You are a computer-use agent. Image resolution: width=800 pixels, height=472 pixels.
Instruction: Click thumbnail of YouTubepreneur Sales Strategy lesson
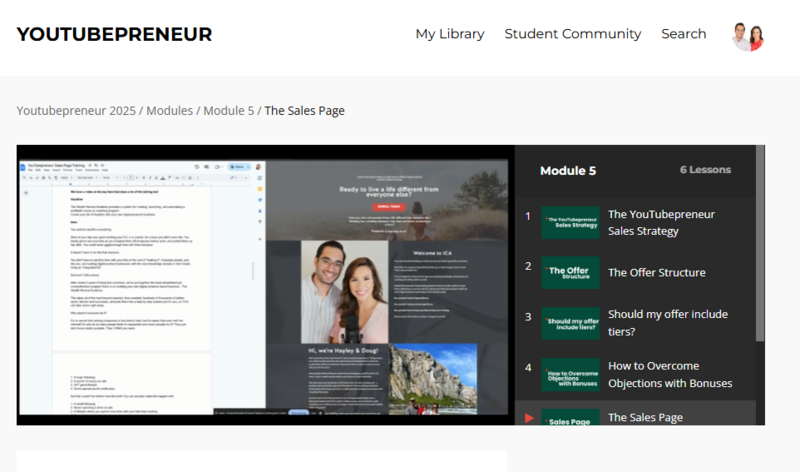tap(570, 222)
